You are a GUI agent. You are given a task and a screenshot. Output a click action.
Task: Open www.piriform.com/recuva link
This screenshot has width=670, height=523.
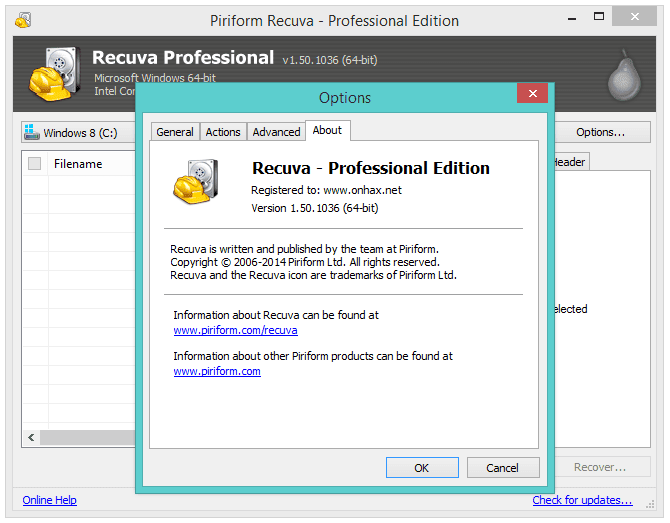pos(235,330)
